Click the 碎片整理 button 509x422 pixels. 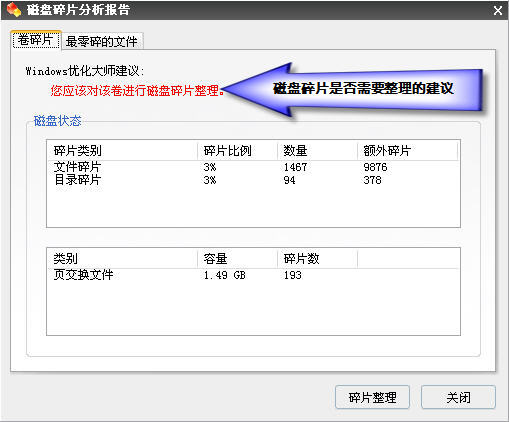[x=372, y=397]
